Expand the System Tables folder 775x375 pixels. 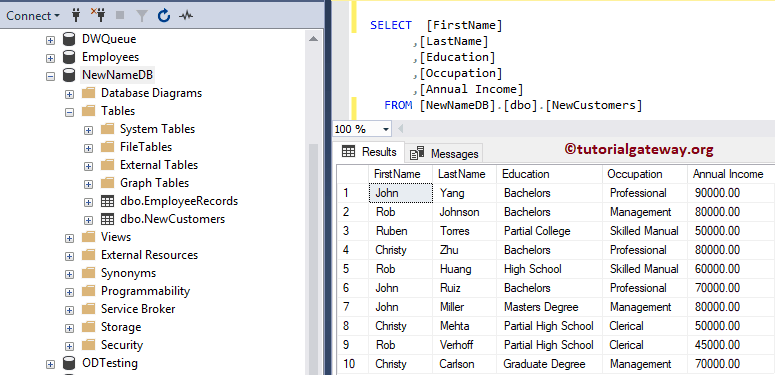pos(88,130)
